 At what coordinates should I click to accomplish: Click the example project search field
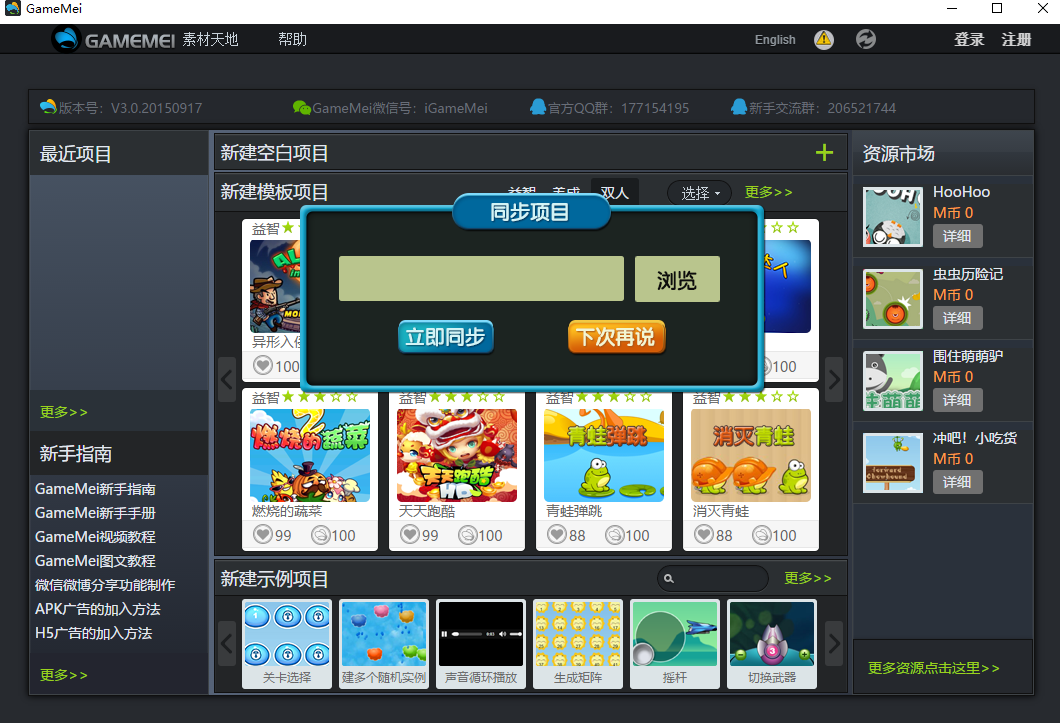[713, 578]
